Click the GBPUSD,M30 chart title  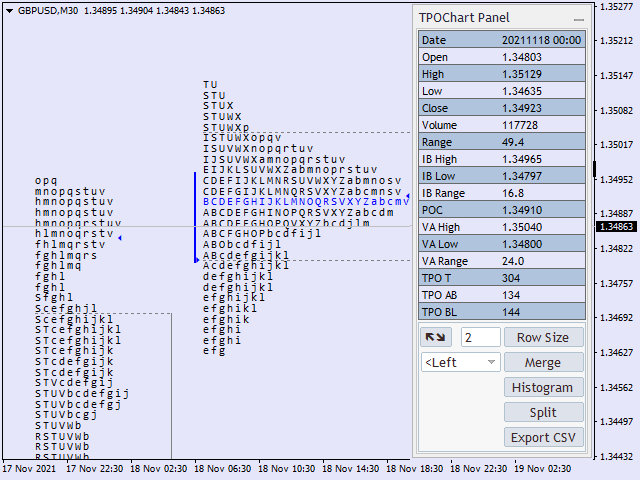coord(48,11)
